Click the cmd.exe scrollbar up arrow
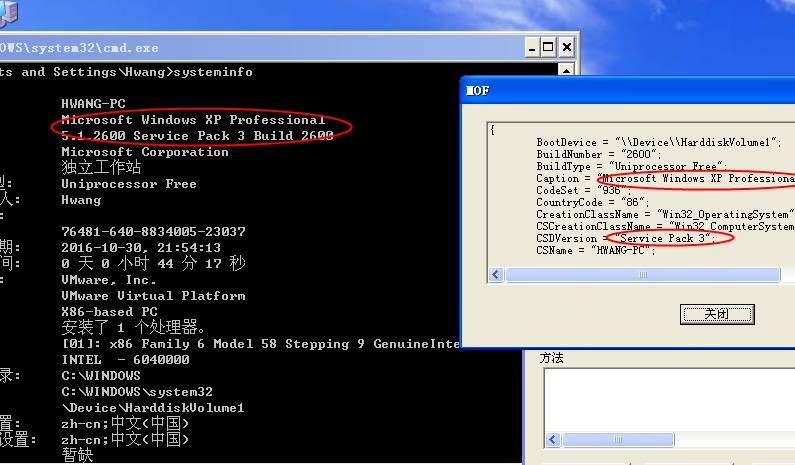The width and height of the screenshot is (795, 465). [566, 69]
